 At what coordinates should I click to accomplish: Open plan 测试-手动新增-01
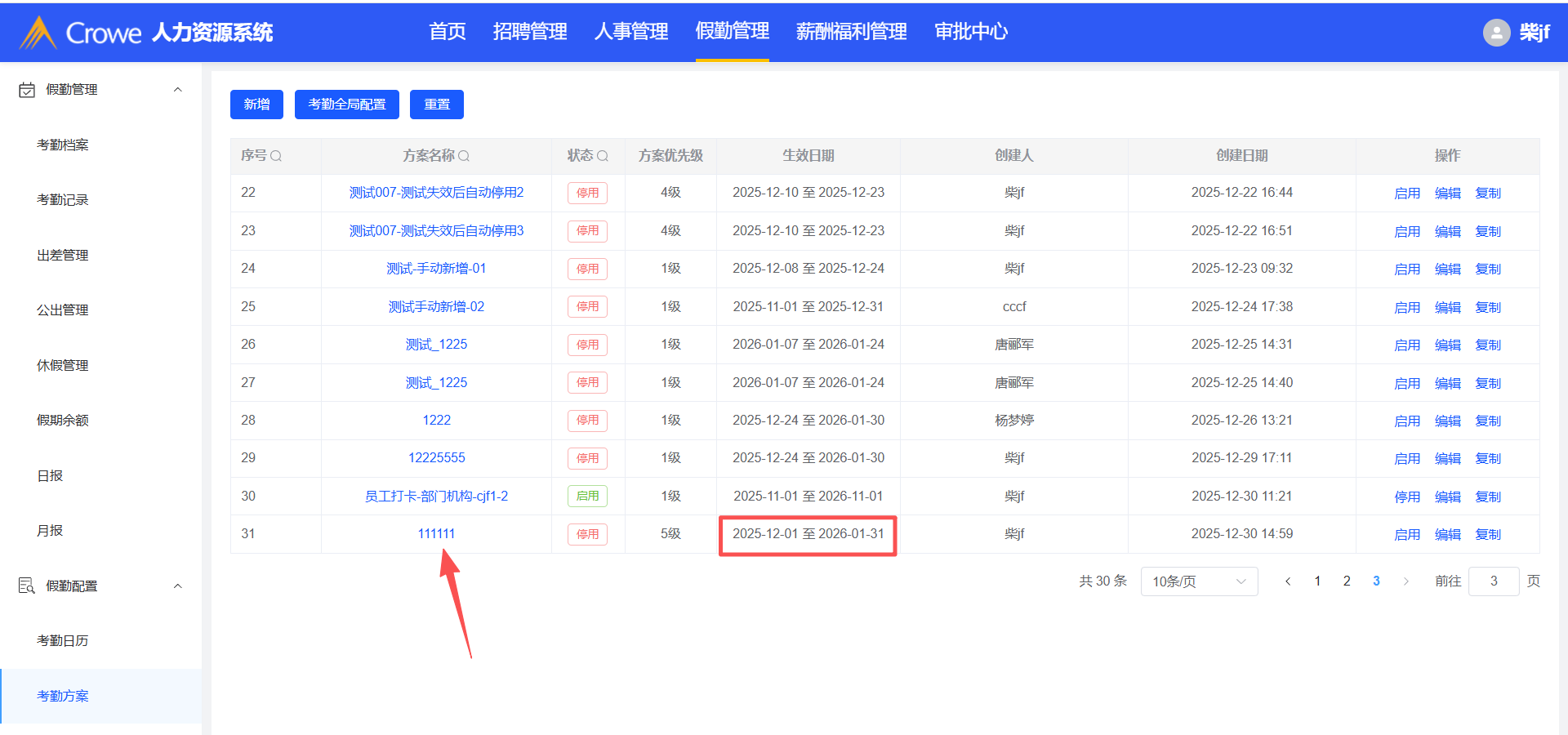(437, 269)
